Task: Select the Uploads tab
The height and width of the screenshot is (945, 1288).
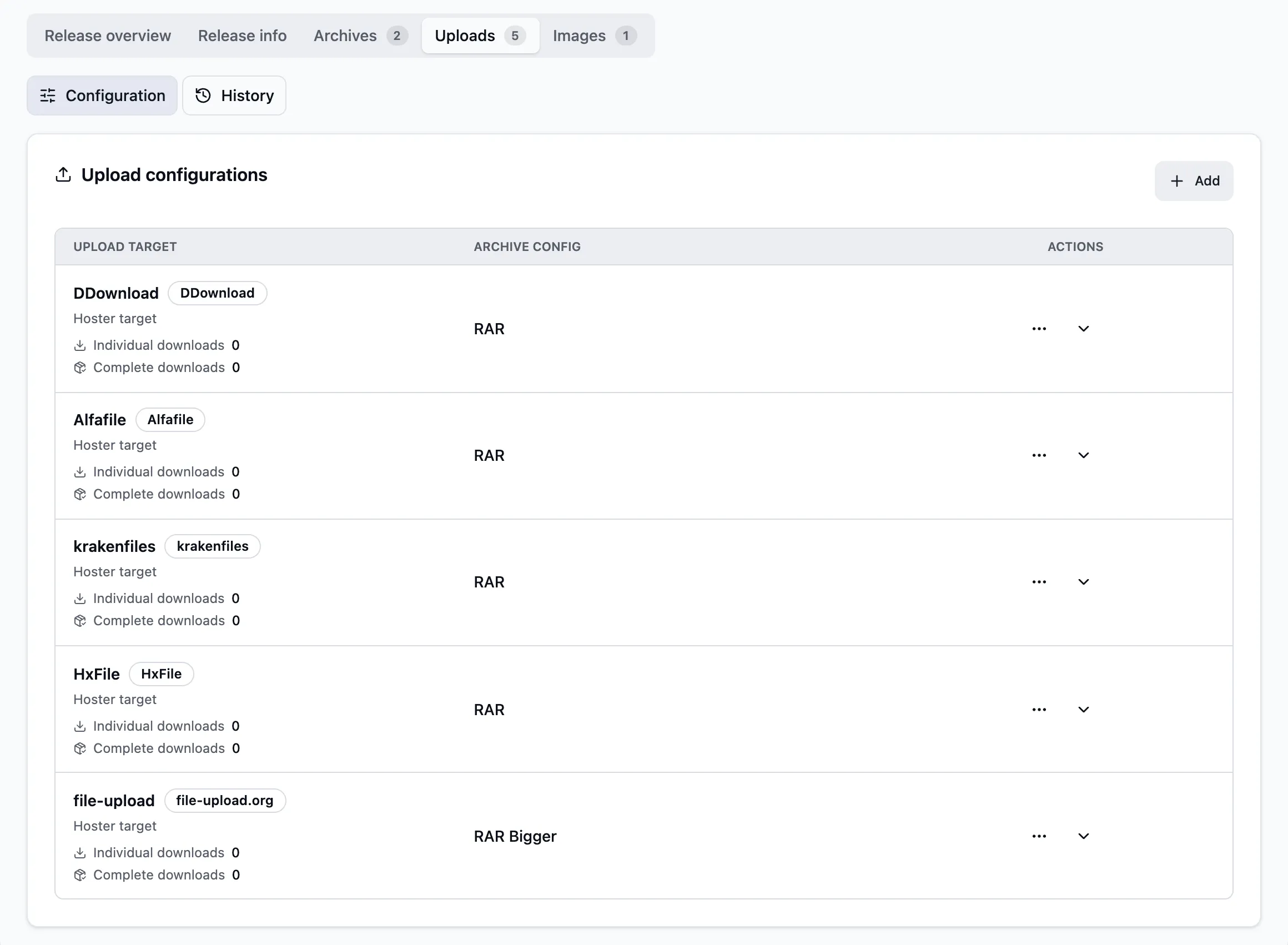Action: pos(480,36)
